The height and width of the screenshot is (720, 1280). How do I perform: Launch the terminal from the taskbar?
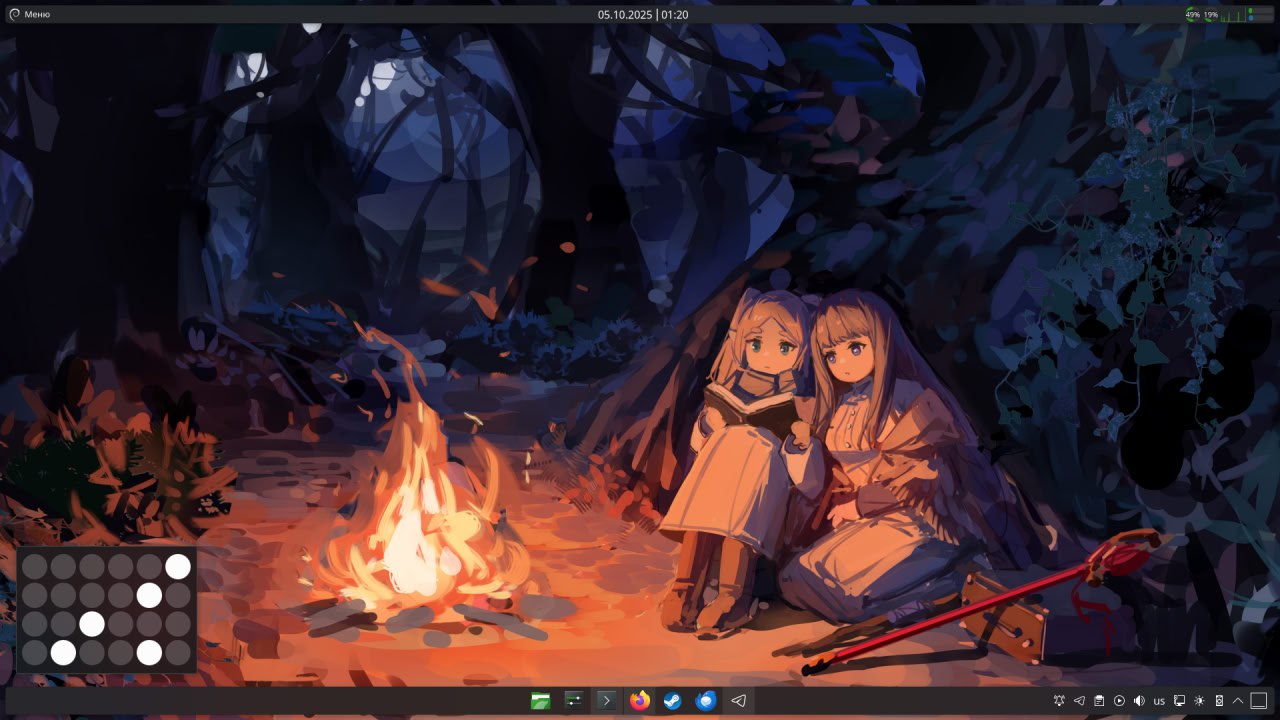click(x=606, y=701)
